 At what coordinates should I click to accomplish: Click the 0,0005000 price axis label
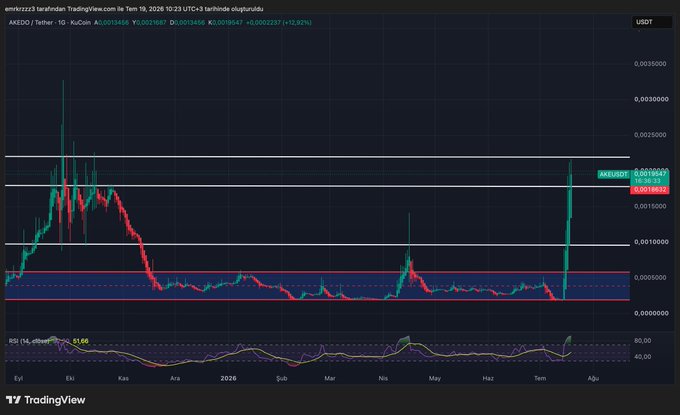pyautogui.click(x=650, y=278)
